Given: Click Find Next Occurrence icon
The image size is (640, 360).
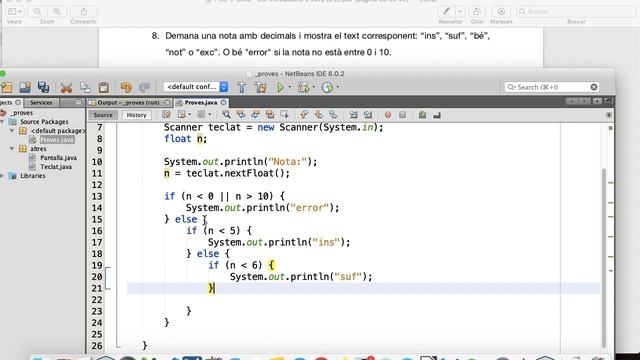Looking at the screenshot, I should pos(256,115).
